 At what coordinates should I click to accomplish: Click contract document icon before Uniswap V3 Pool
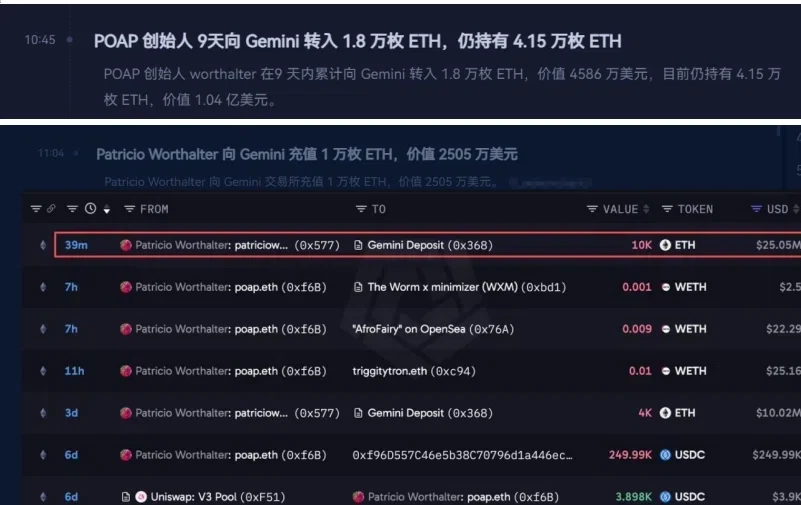[x=126, y=497]
